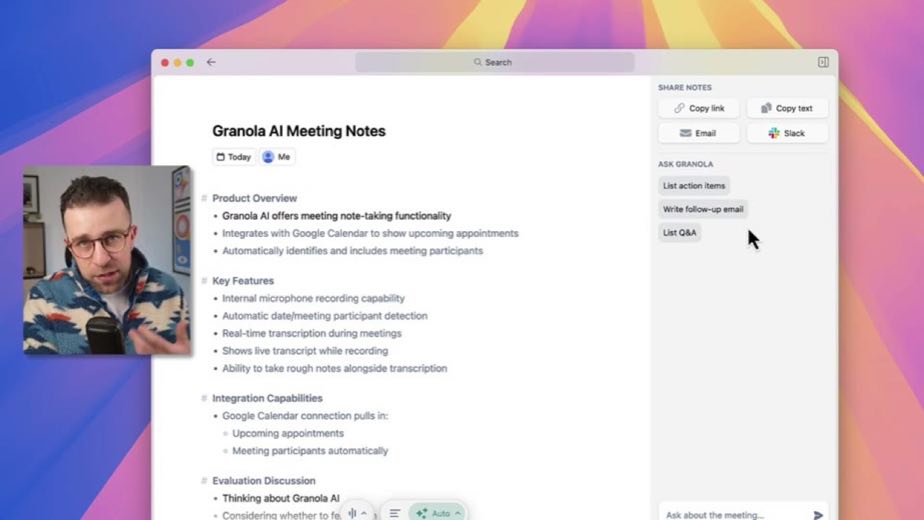Image resolution: width=924 pixels, height=520 pixels.
Task: Click the hash marker beside Product Overview
Action: pos(204,198)
